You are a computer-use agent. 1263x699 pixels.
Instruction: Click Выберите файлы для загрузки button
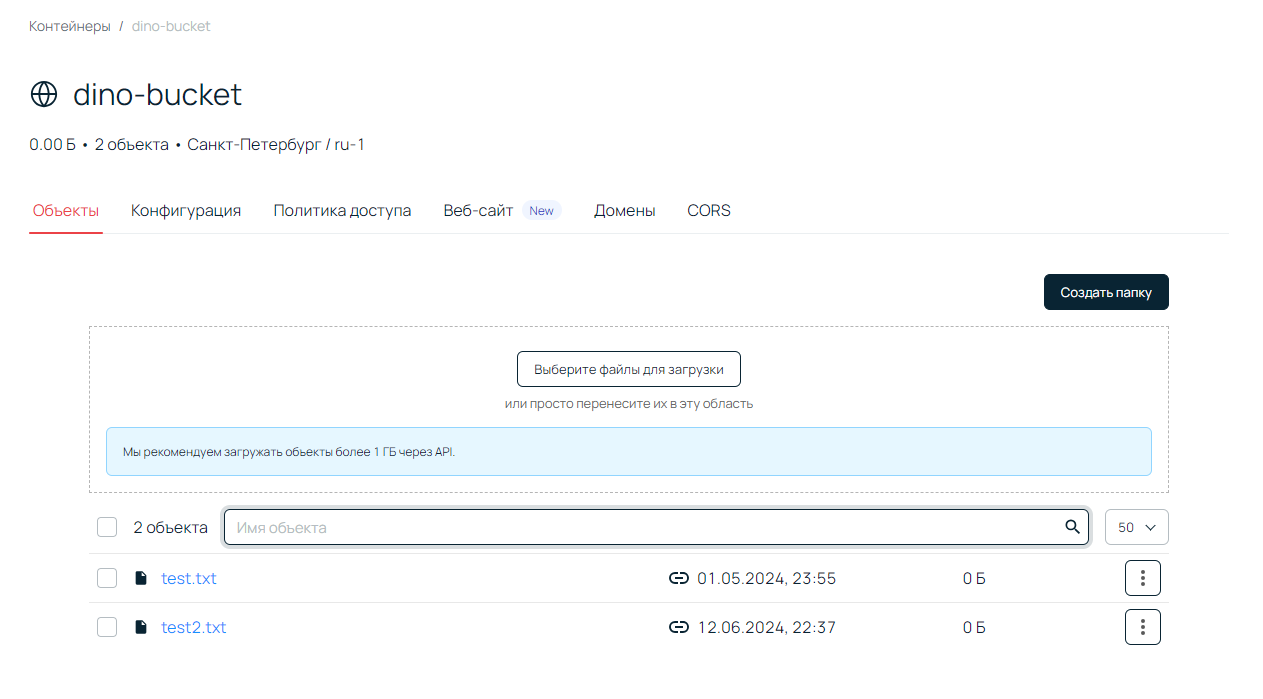click(x=628, y=369)
